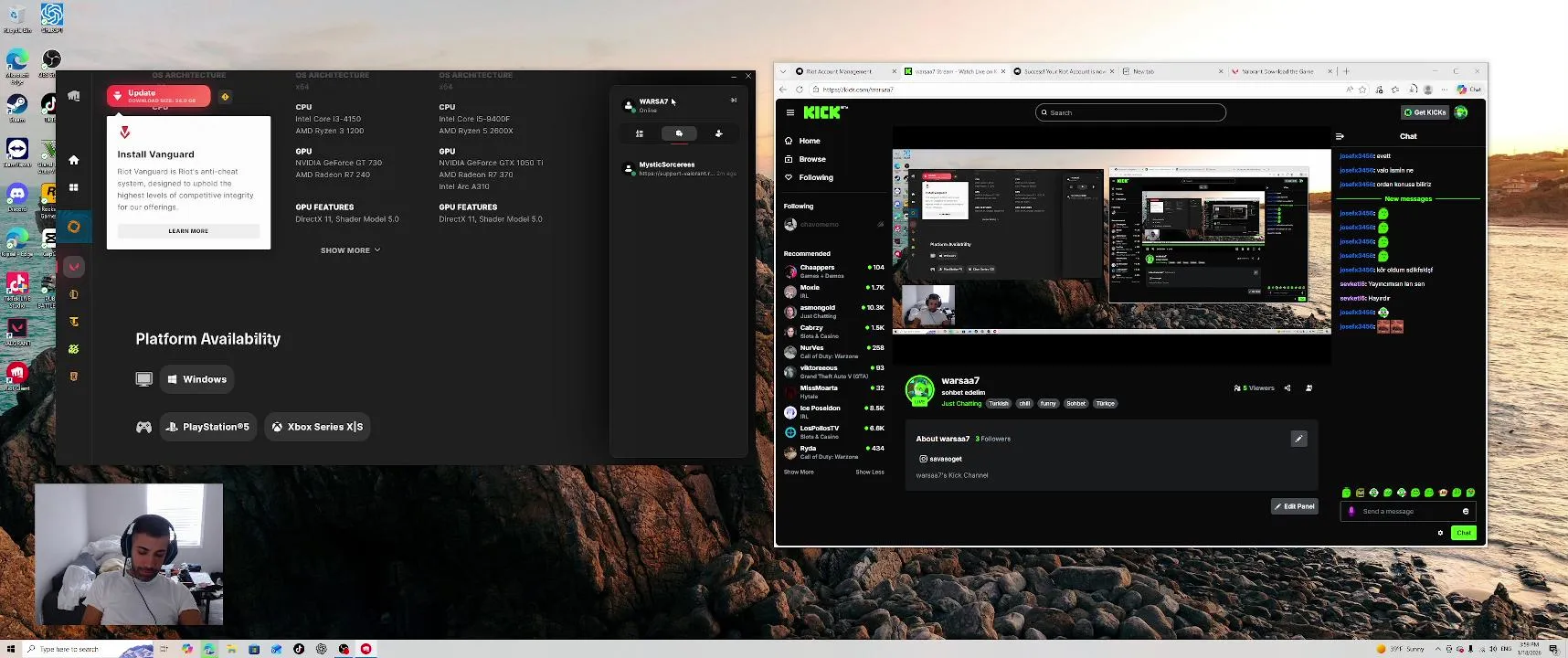
Task: Click the Kick search field
Action: (x=1130, y=112)
